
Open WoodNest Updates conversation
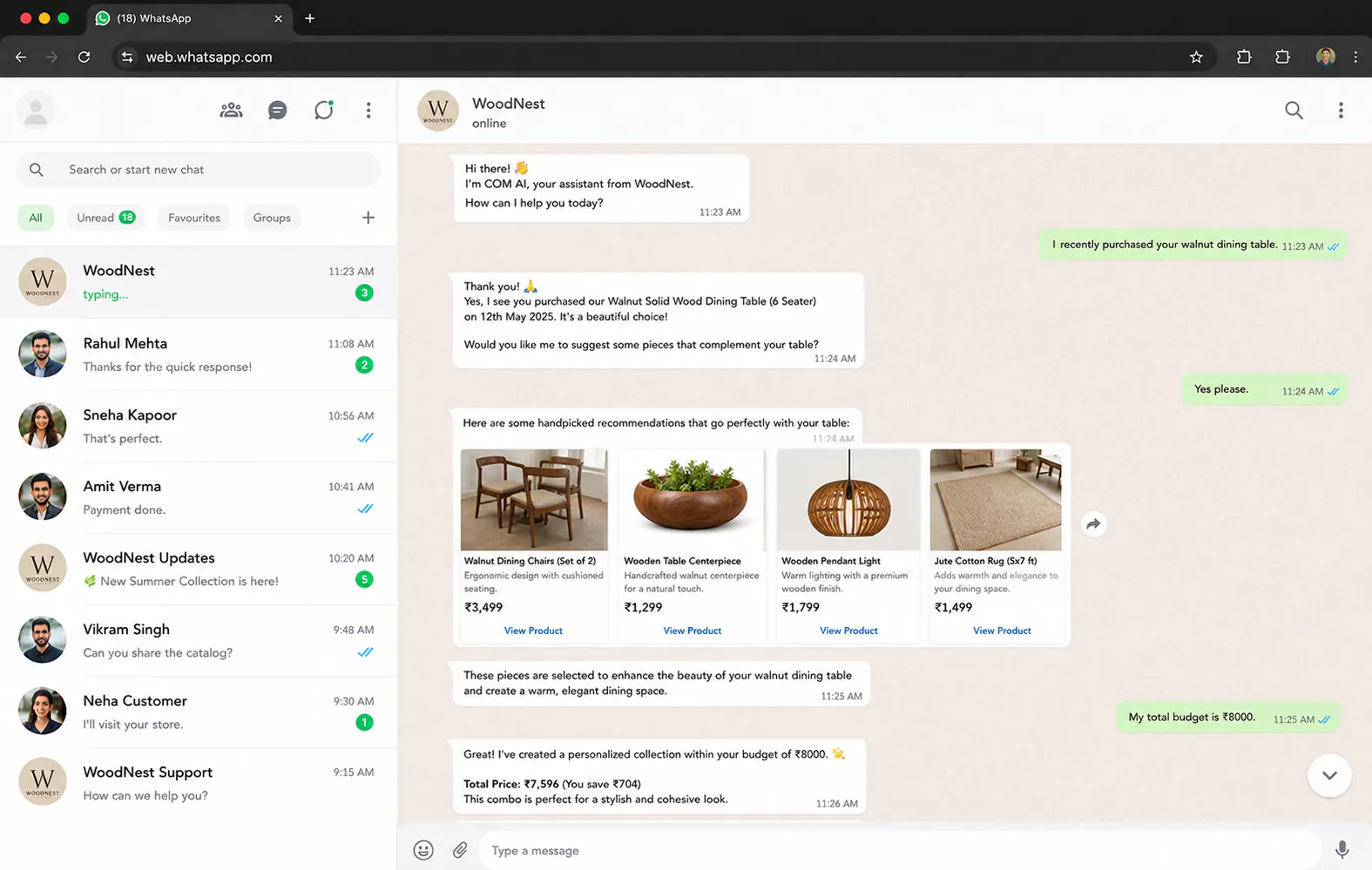point(199,569)
